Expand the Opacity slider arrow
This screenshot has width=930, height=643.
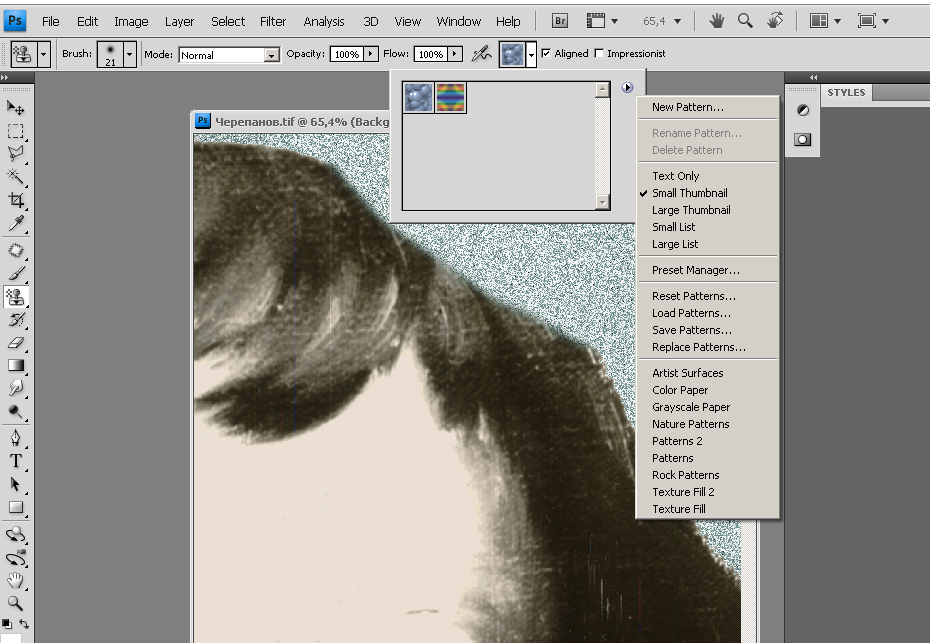(372, 54)
